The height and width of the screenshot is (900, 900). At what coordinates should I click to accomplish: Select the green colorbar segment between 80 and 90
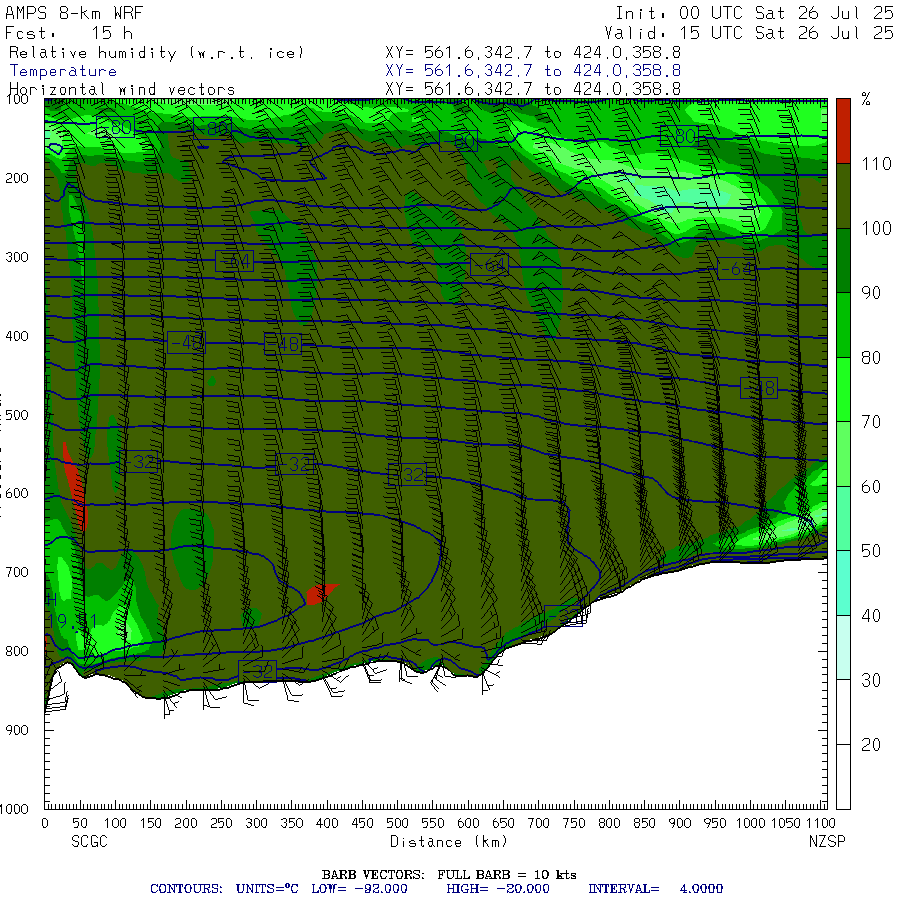point(843,325)
